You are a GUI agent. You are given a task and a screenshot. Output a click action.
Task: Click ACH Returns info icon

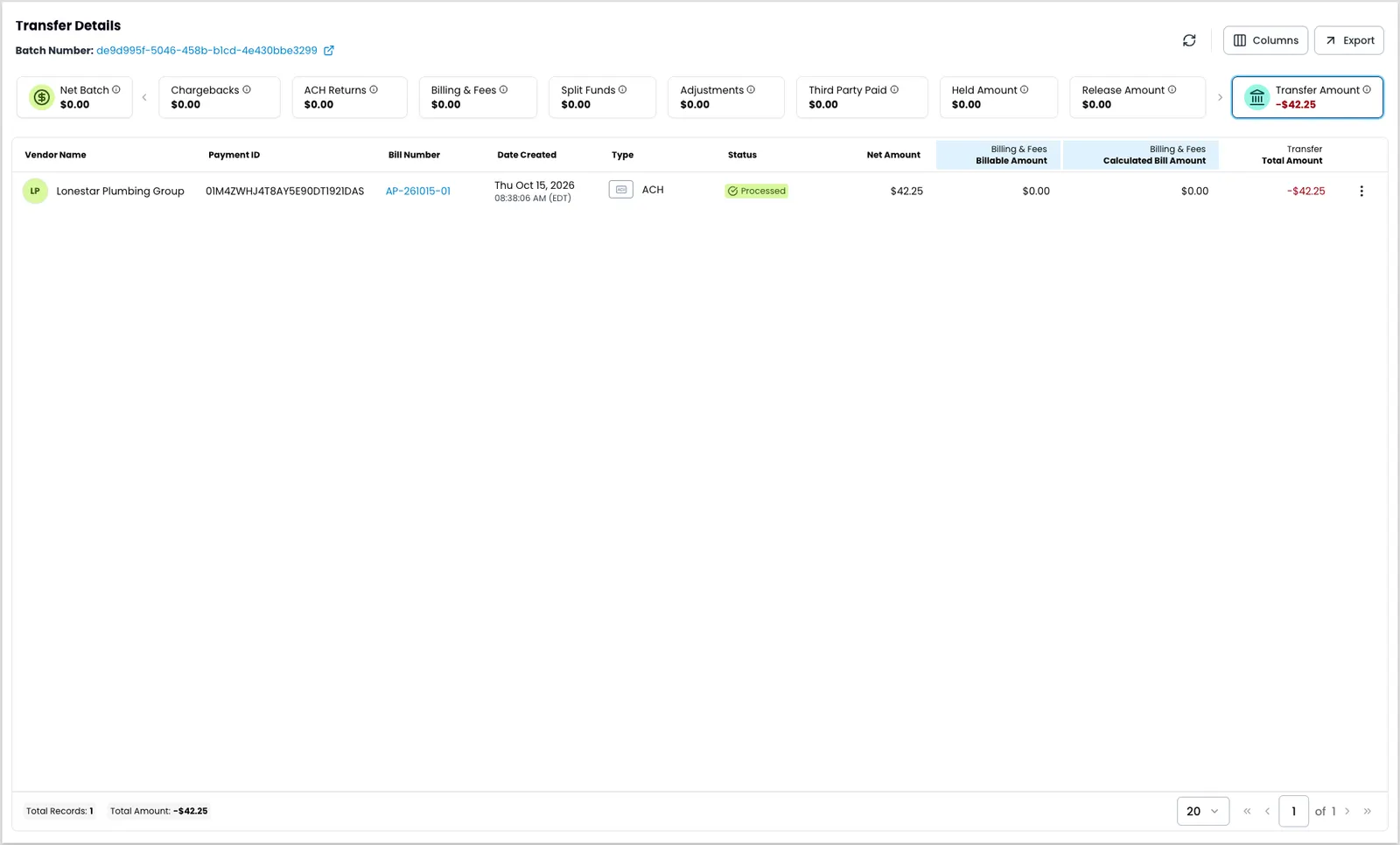[x=374, y=89]
